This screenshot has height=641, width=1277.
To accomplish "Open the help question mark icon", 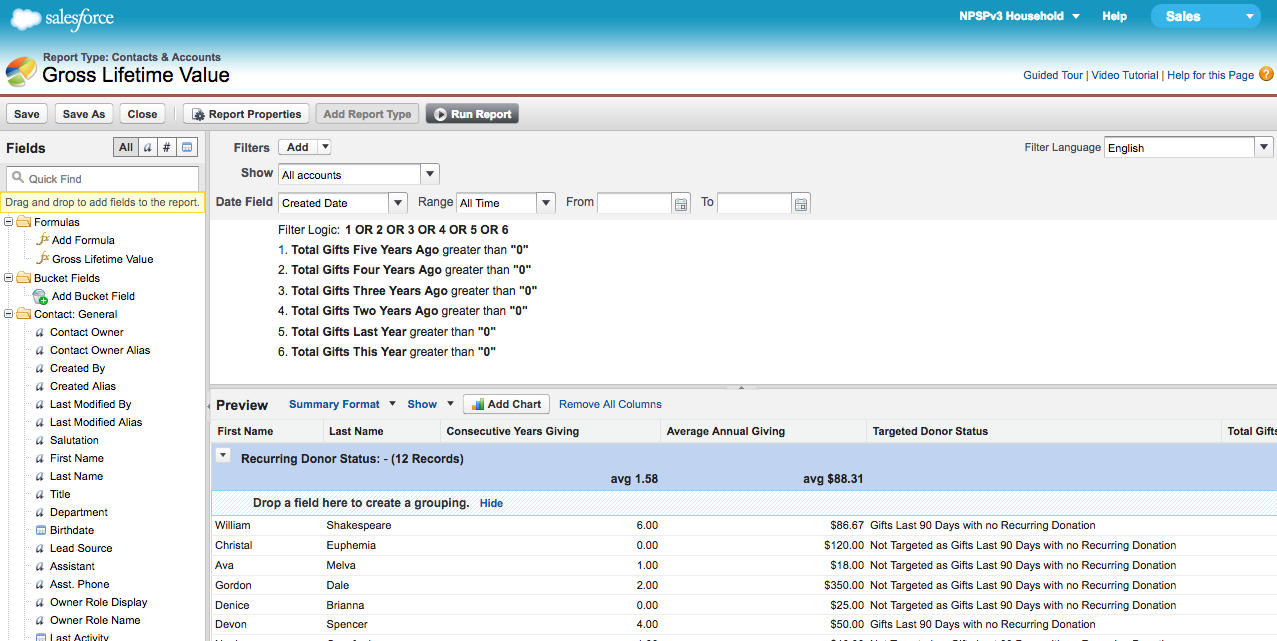I will (1266, 74).
